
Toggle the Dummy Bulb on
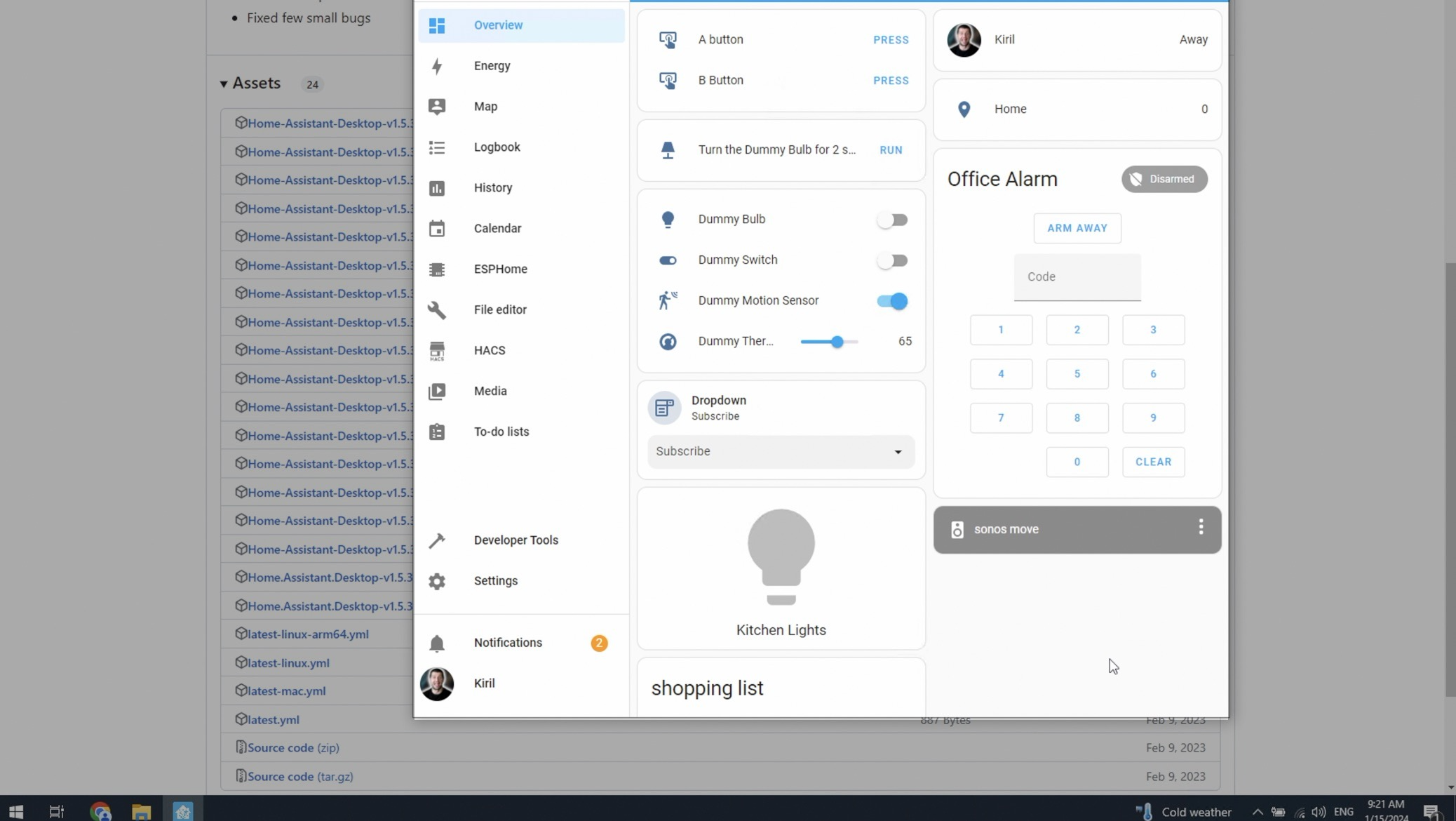tap(892, 219)
